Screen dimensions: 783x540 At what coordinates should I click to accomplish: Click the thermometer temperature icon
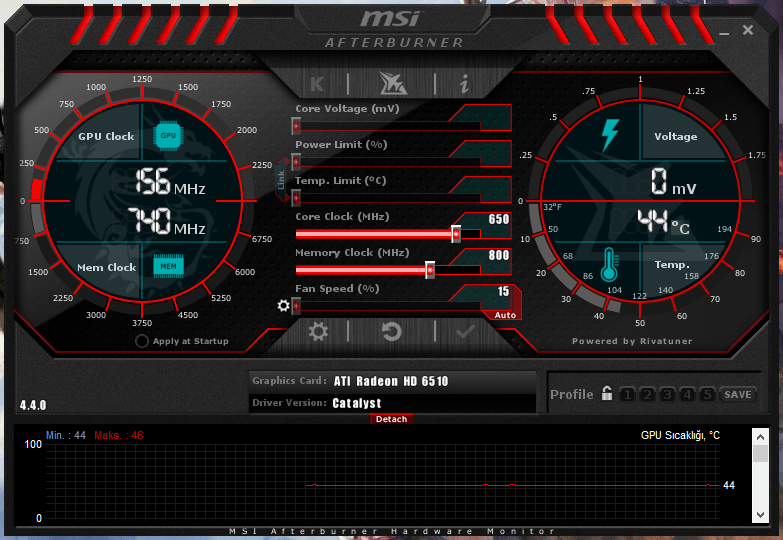click(x=609, y=264)
